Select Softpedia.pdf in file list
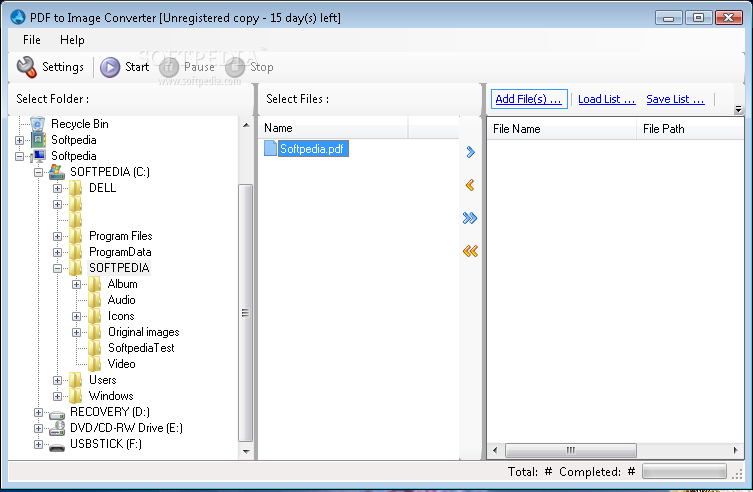 pyautogui.click(x=311, y=149)
